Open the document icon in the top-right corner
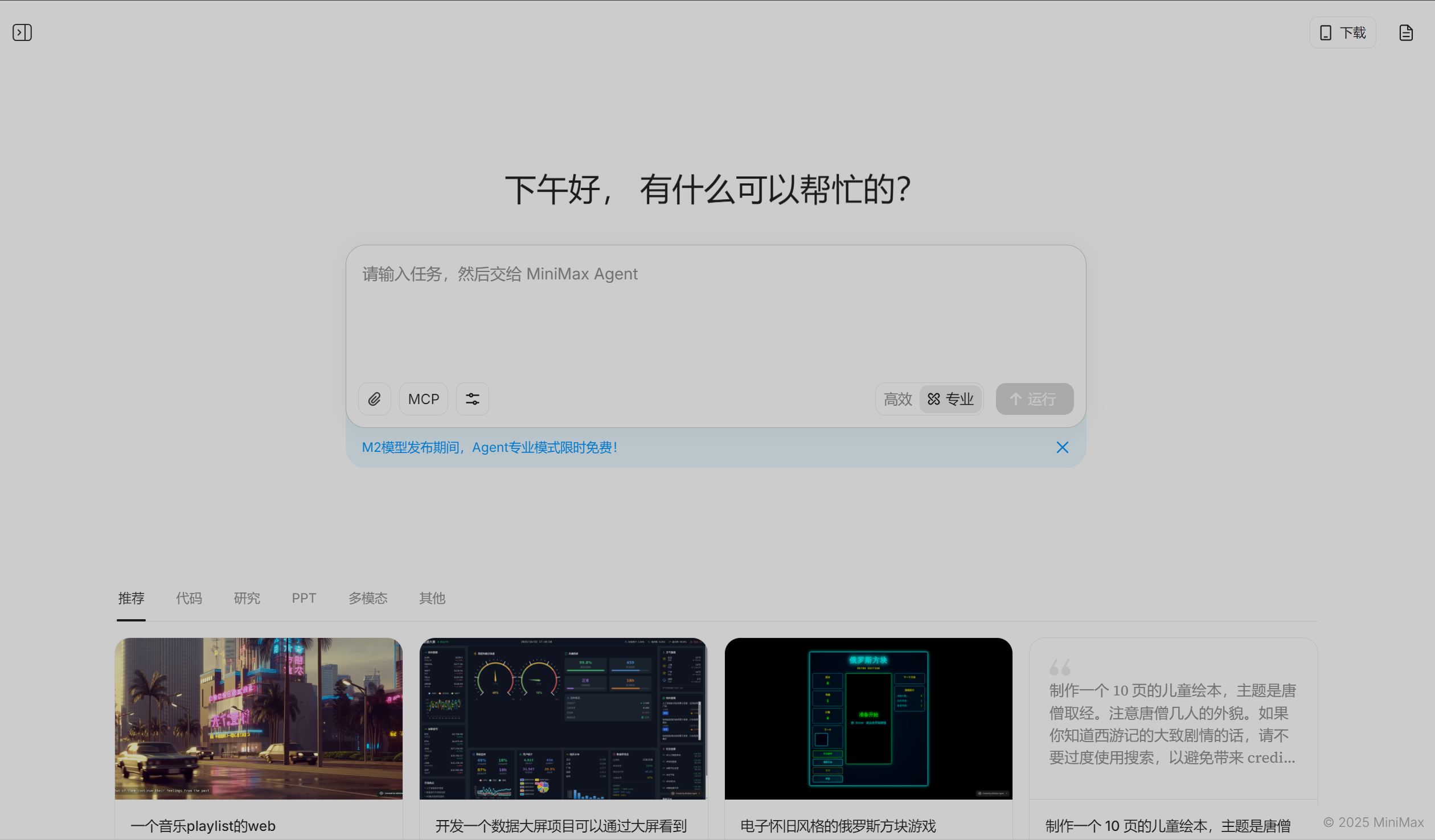 [1406, 32]
